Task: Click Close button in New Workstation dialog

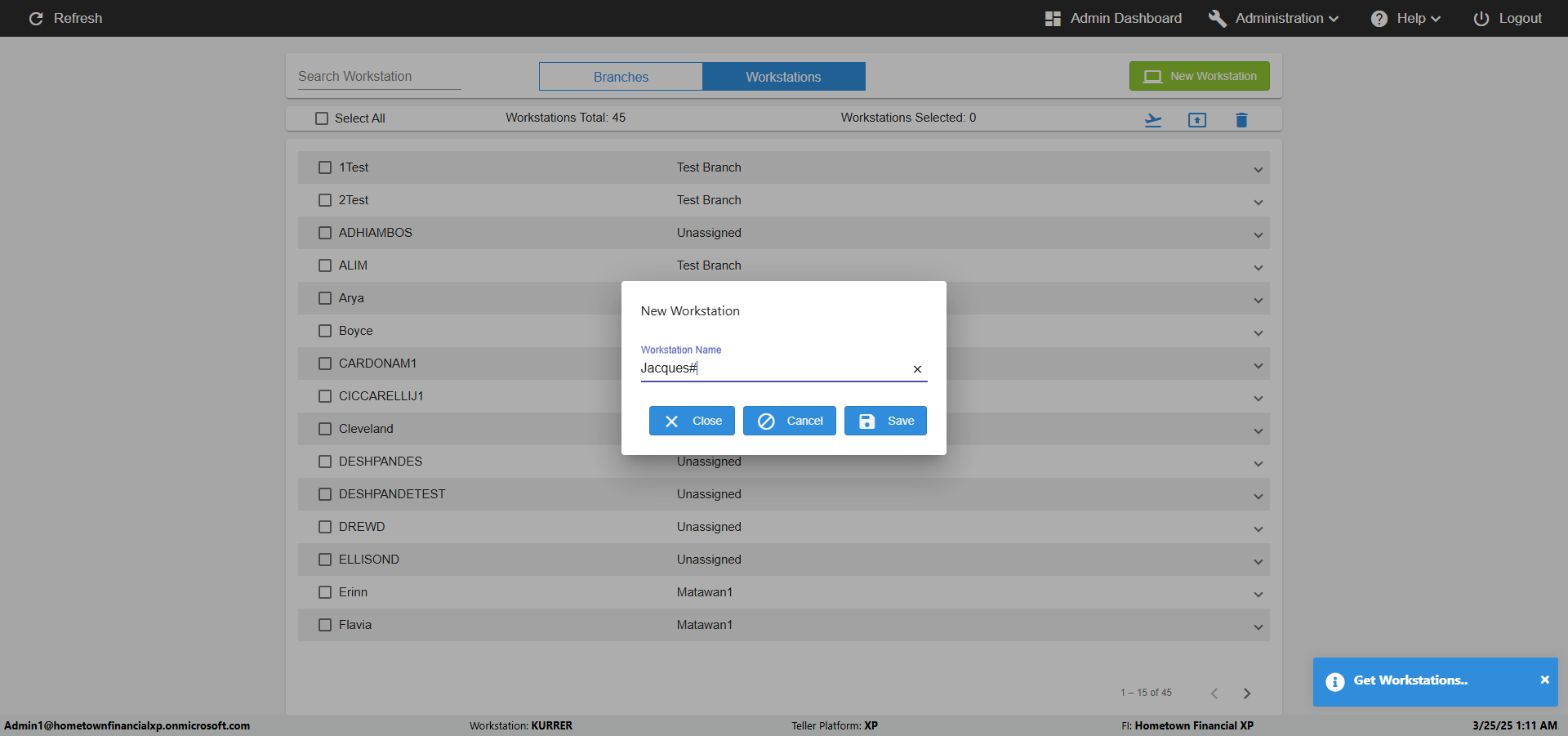Action: pos(692,421)
